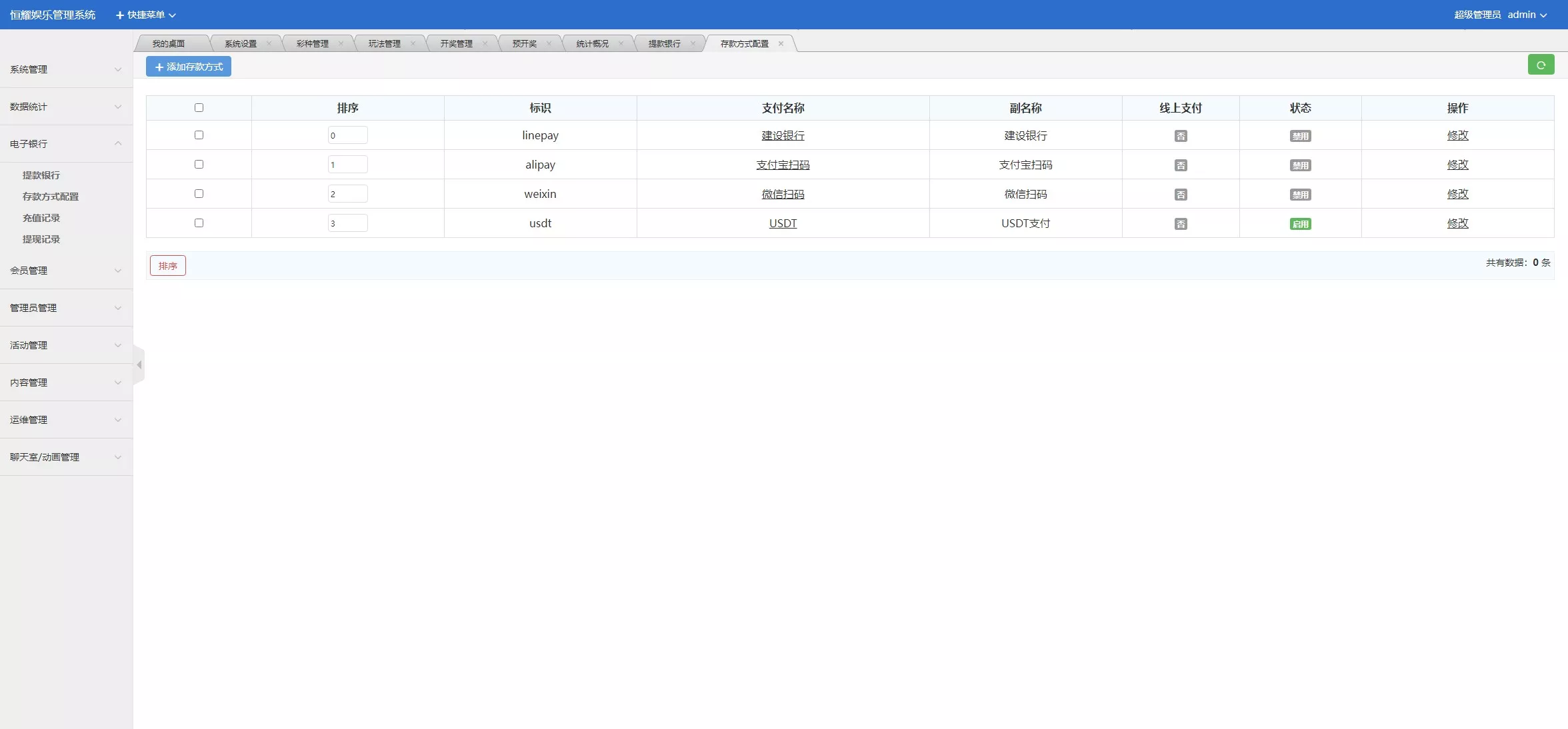Click the 禁用 status badge for alipay

[x=1300, y=165]
